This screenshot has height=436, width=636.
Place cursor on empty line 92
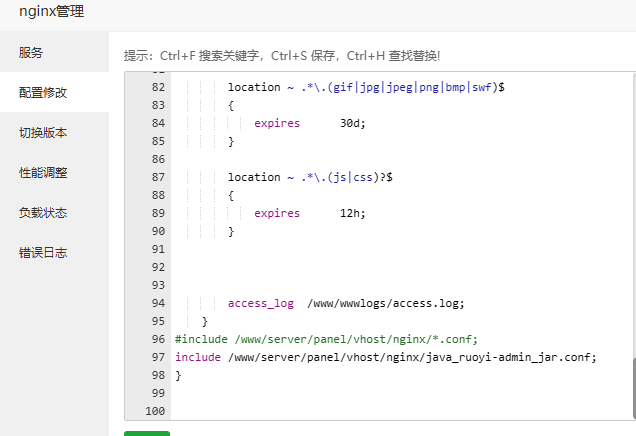point(403,267)
